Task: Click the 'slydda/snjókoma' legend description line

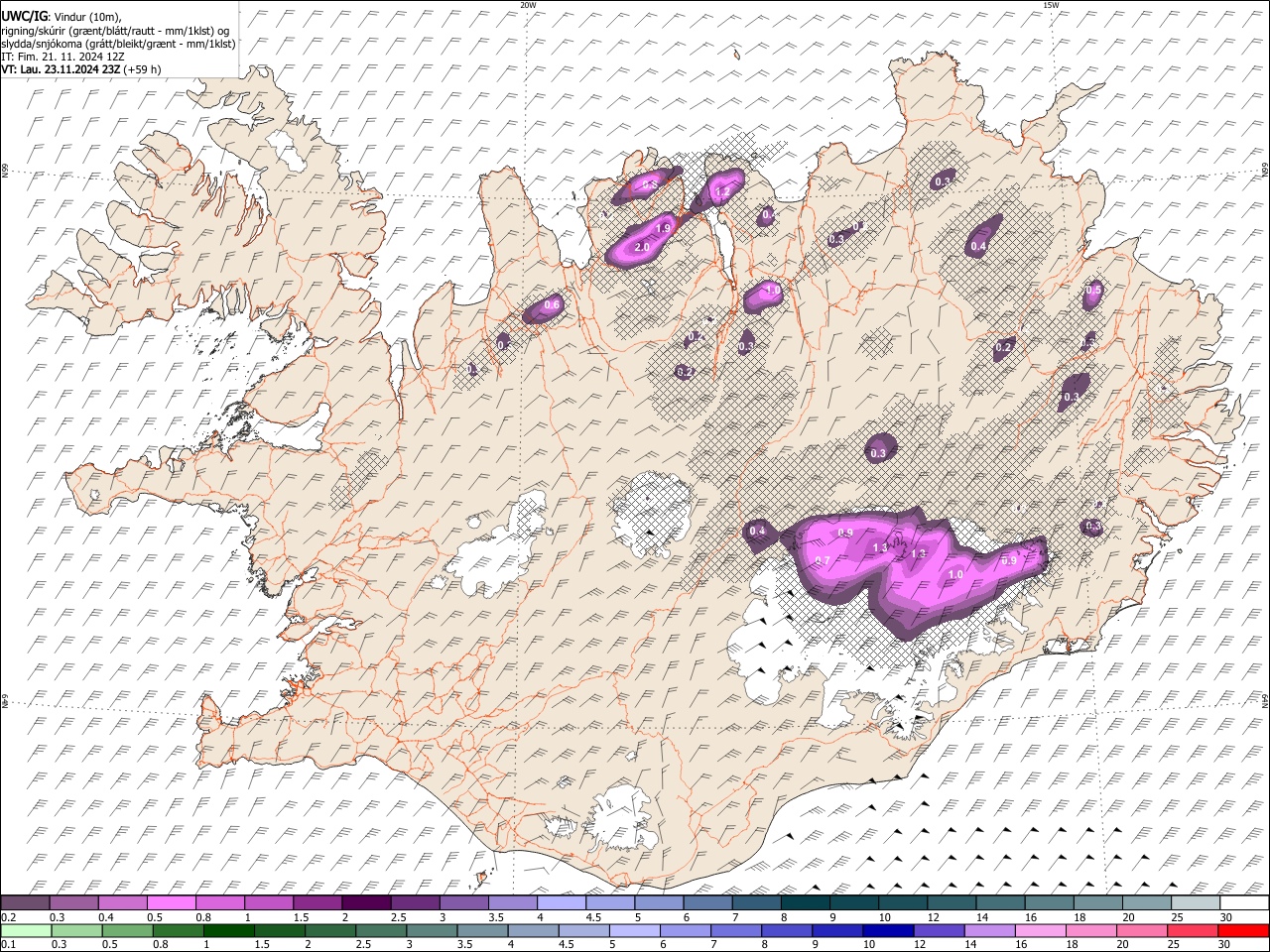Action: click(x=118, y=44)
